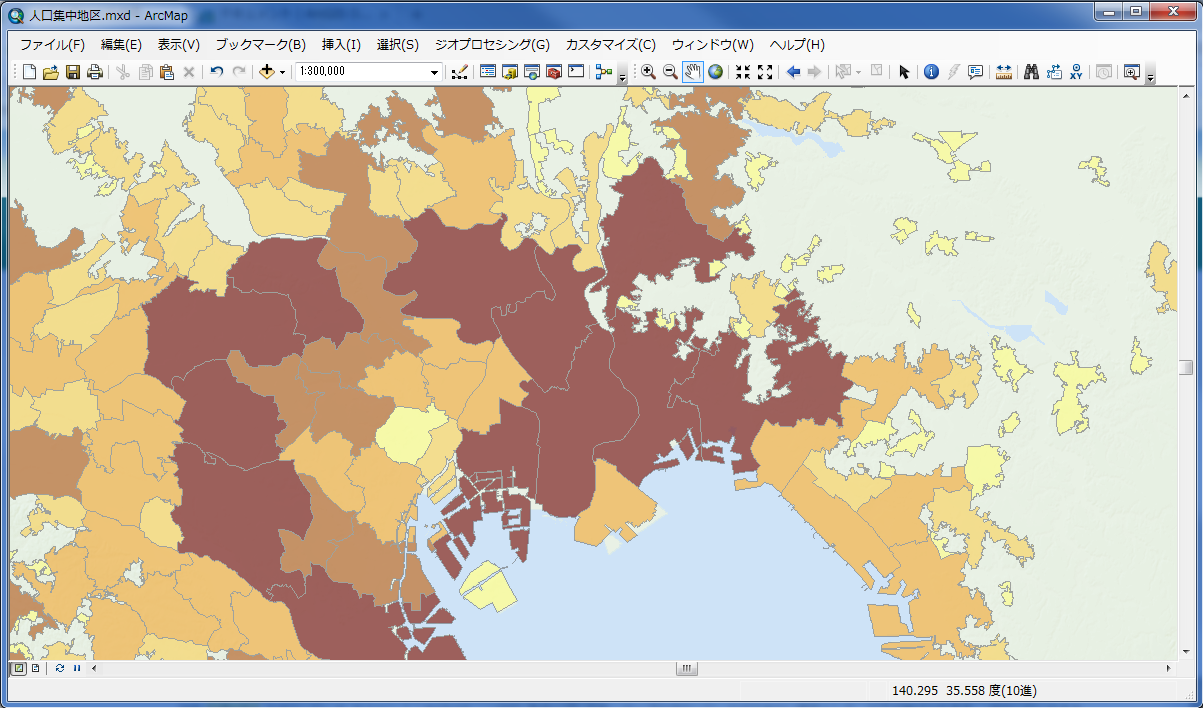This screenshot has width=1203, height=708.
Task: Select the Identify tool
Action: click(x=929, y=71)
